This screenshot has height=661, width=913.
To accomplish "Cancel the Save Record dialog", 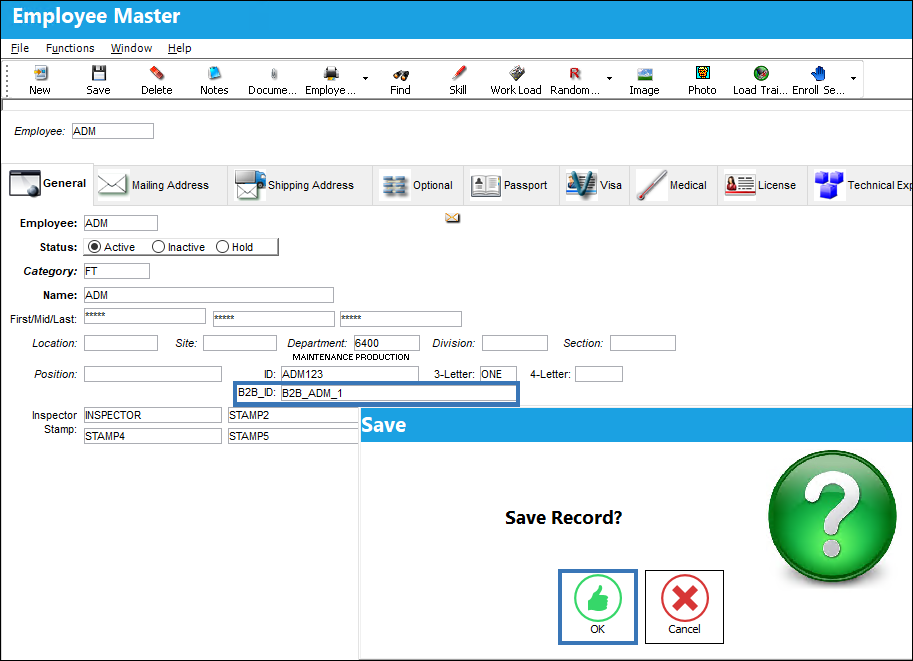I will coord(684,607).
